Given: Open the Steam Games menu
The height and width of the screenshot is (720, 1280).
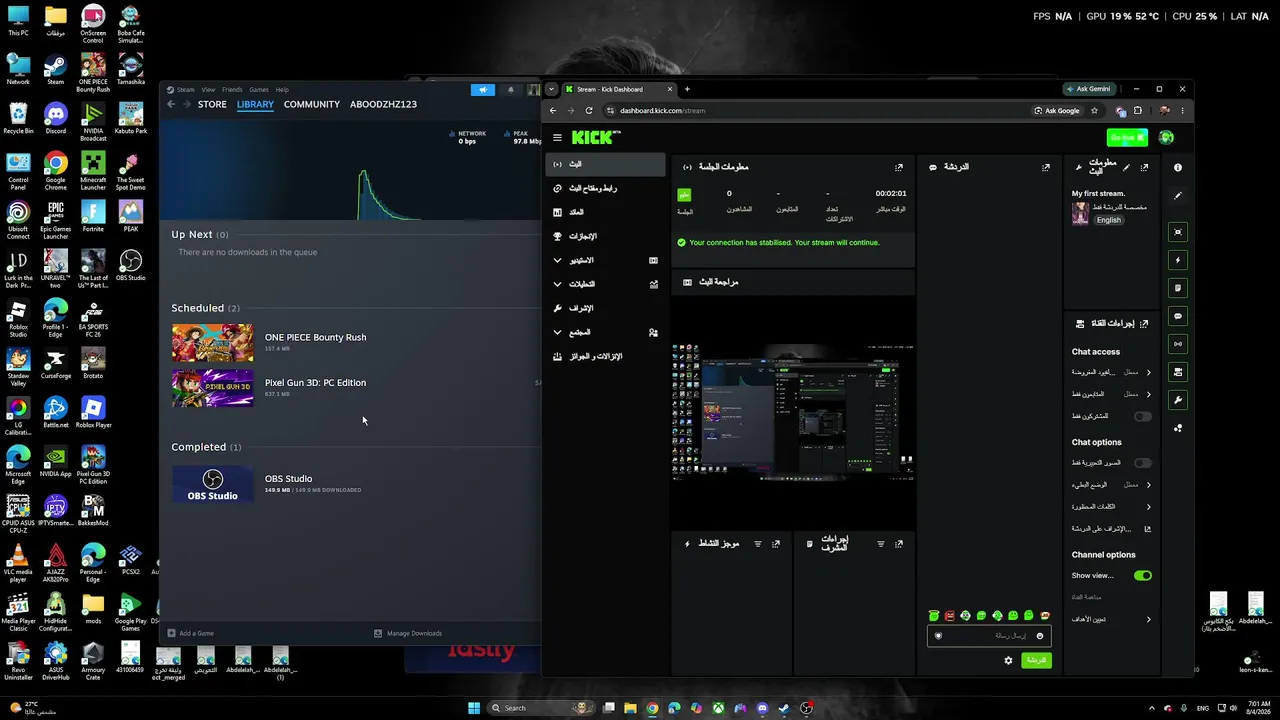Looking at the screenshot, I should click(x=259, y=90).
